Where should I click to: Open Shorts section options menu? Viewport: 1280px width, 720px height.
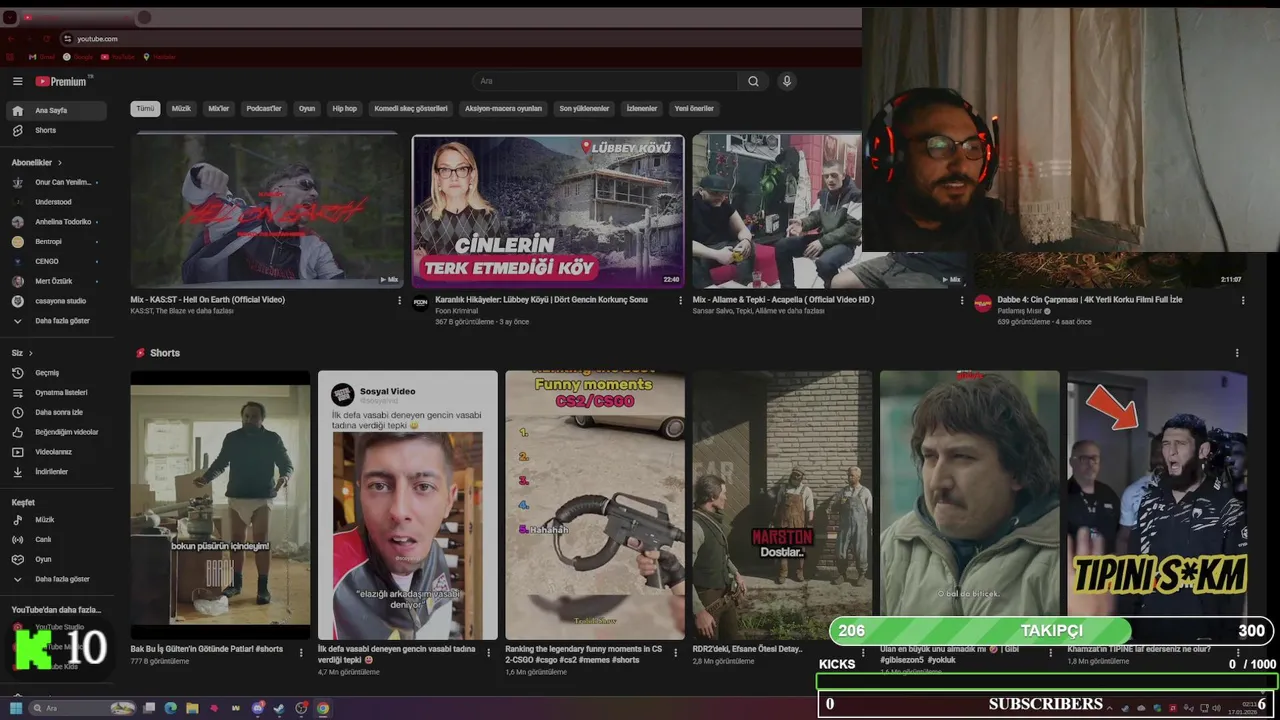click(x=1237, y=353)
